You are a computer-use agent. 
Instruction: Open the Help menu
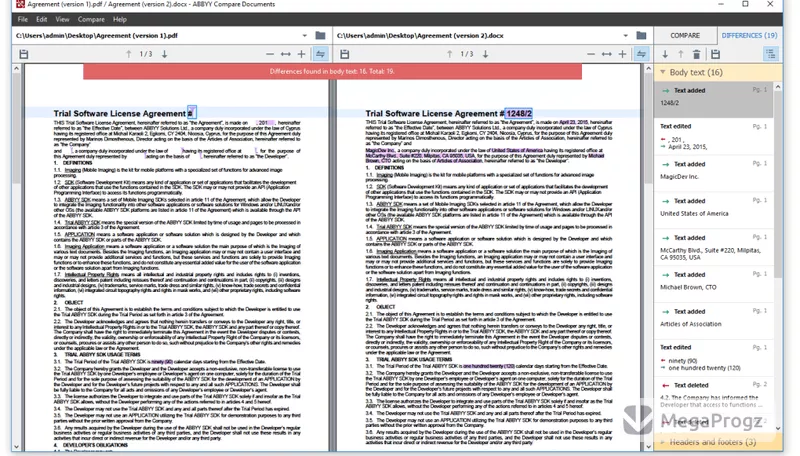click(x=120, y=19)
